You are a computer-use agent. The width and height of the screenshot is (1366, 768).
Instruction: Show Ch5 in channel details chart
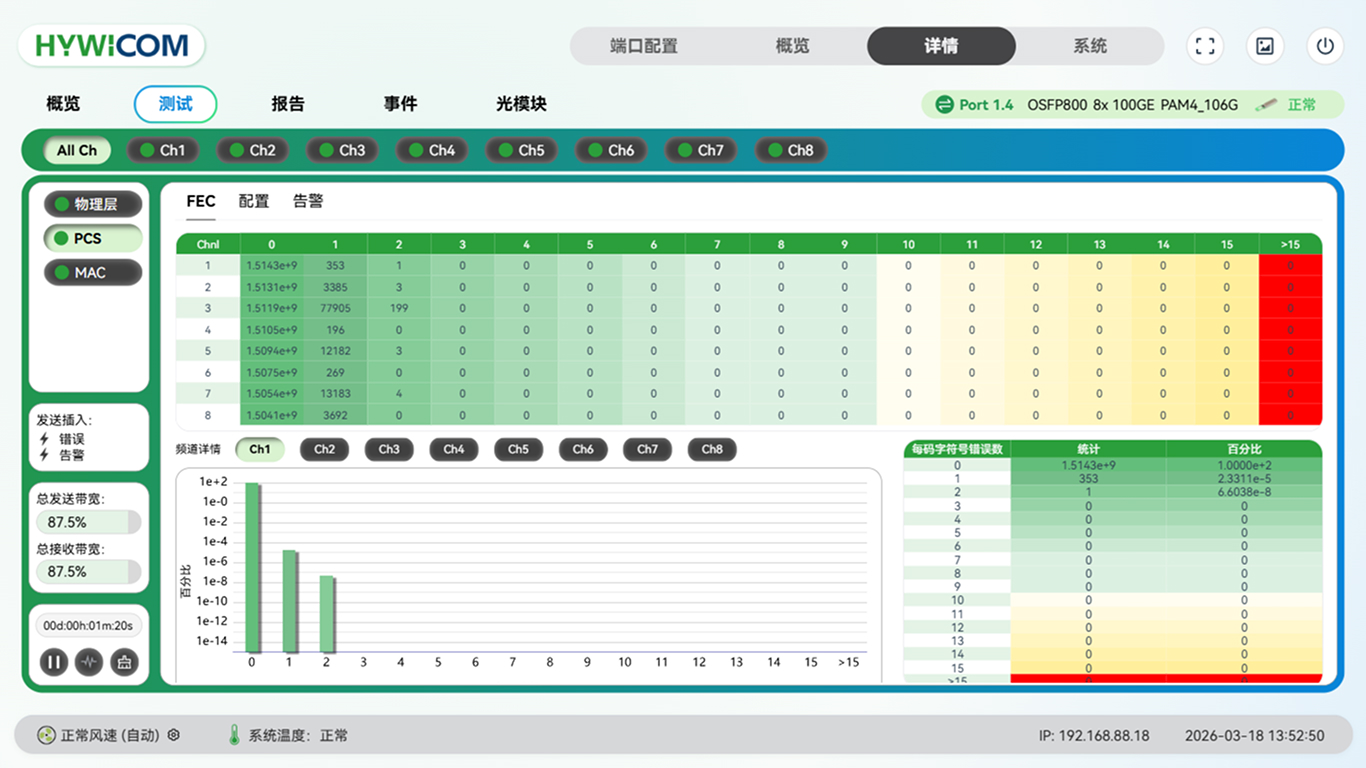click(x=518, y=449)
